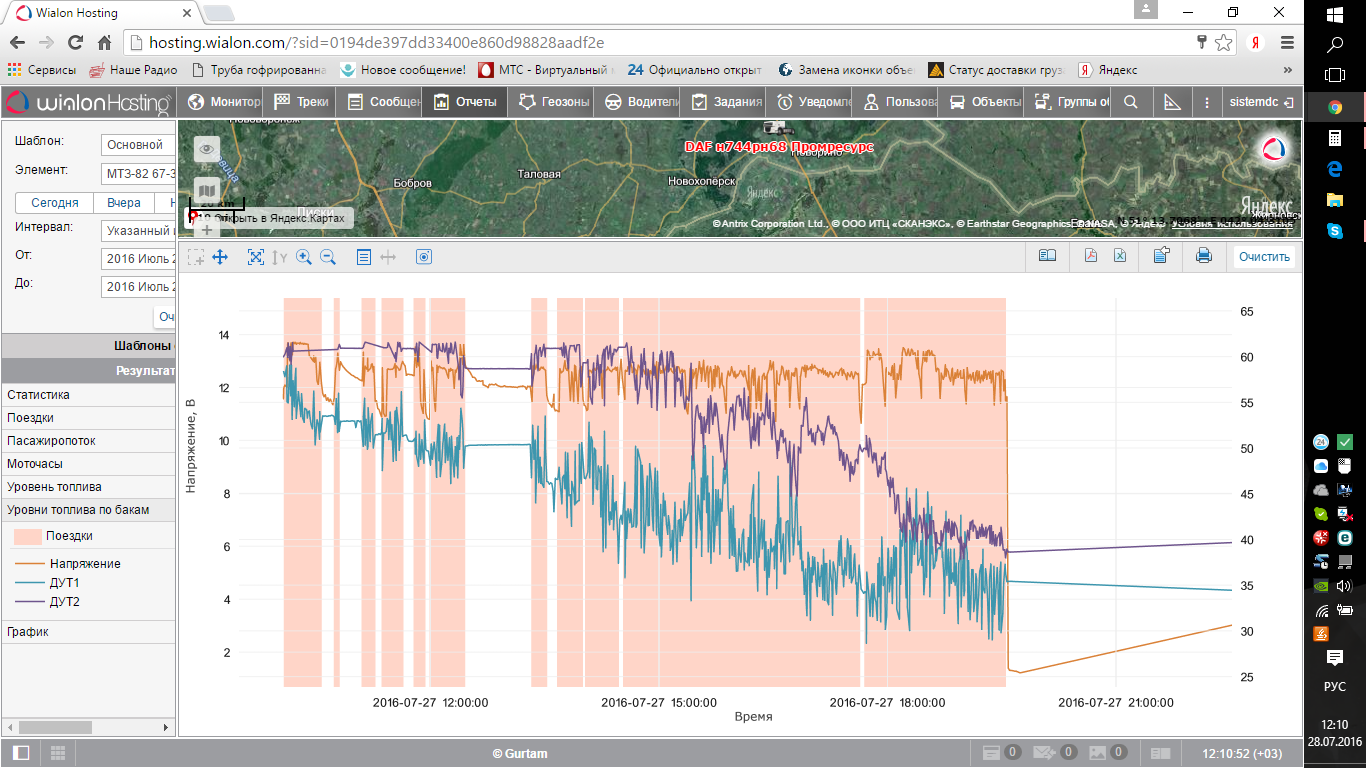This screenshot has height=768, width=1366.
Task: Click the chart zoom-out magnifier icon
Action: click(327, 257)
